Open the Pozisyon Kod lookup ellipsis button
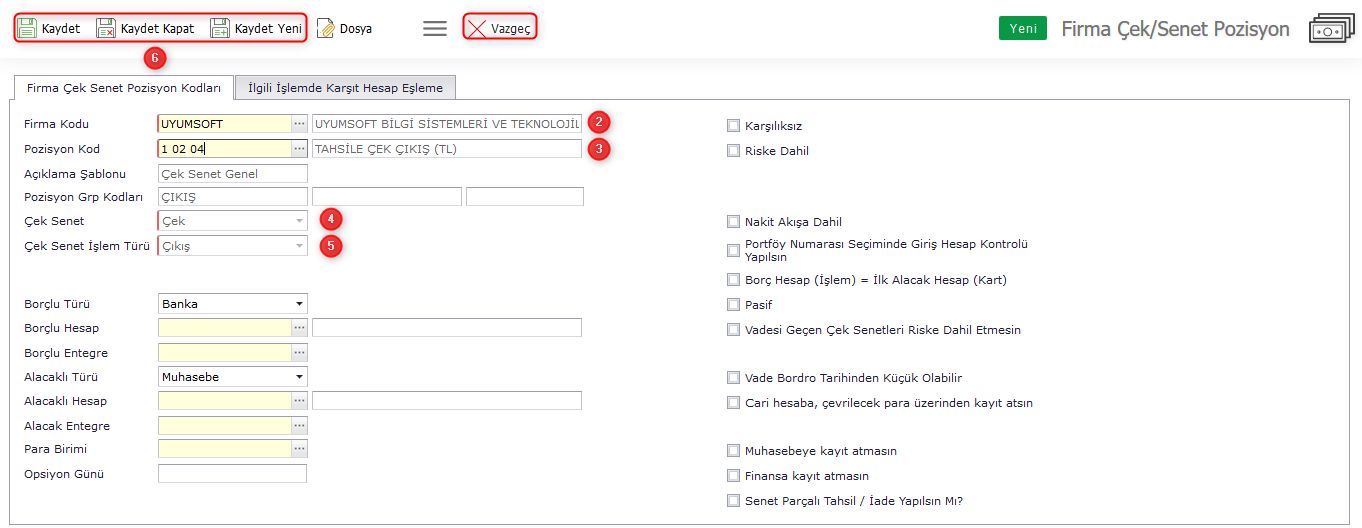The width and height of the screenshot is (1362, 528). coord(299,149)
